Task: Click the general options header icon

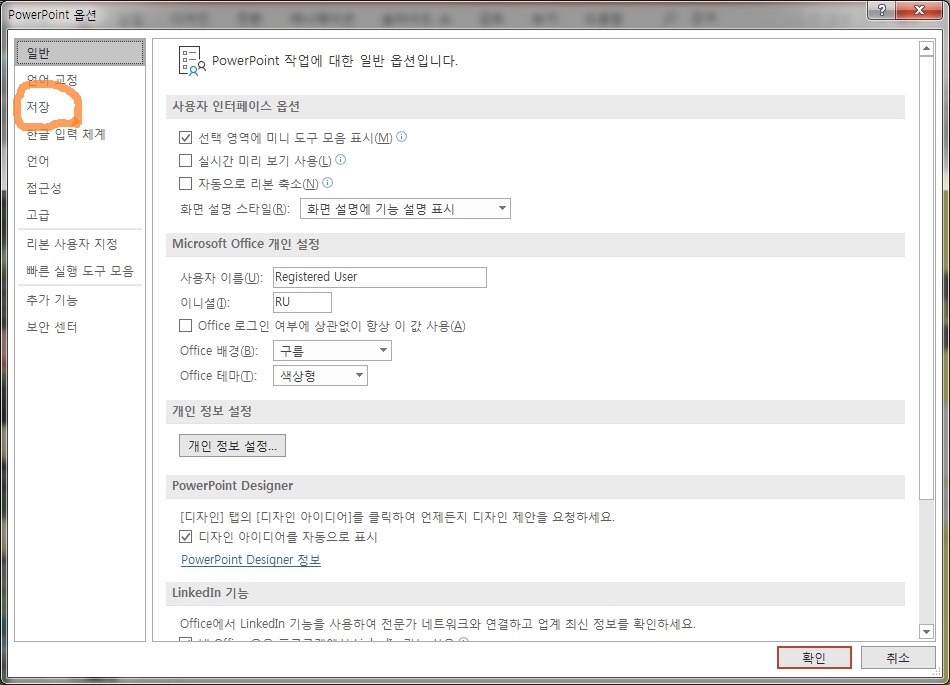Action: click(x=192, y=61)
